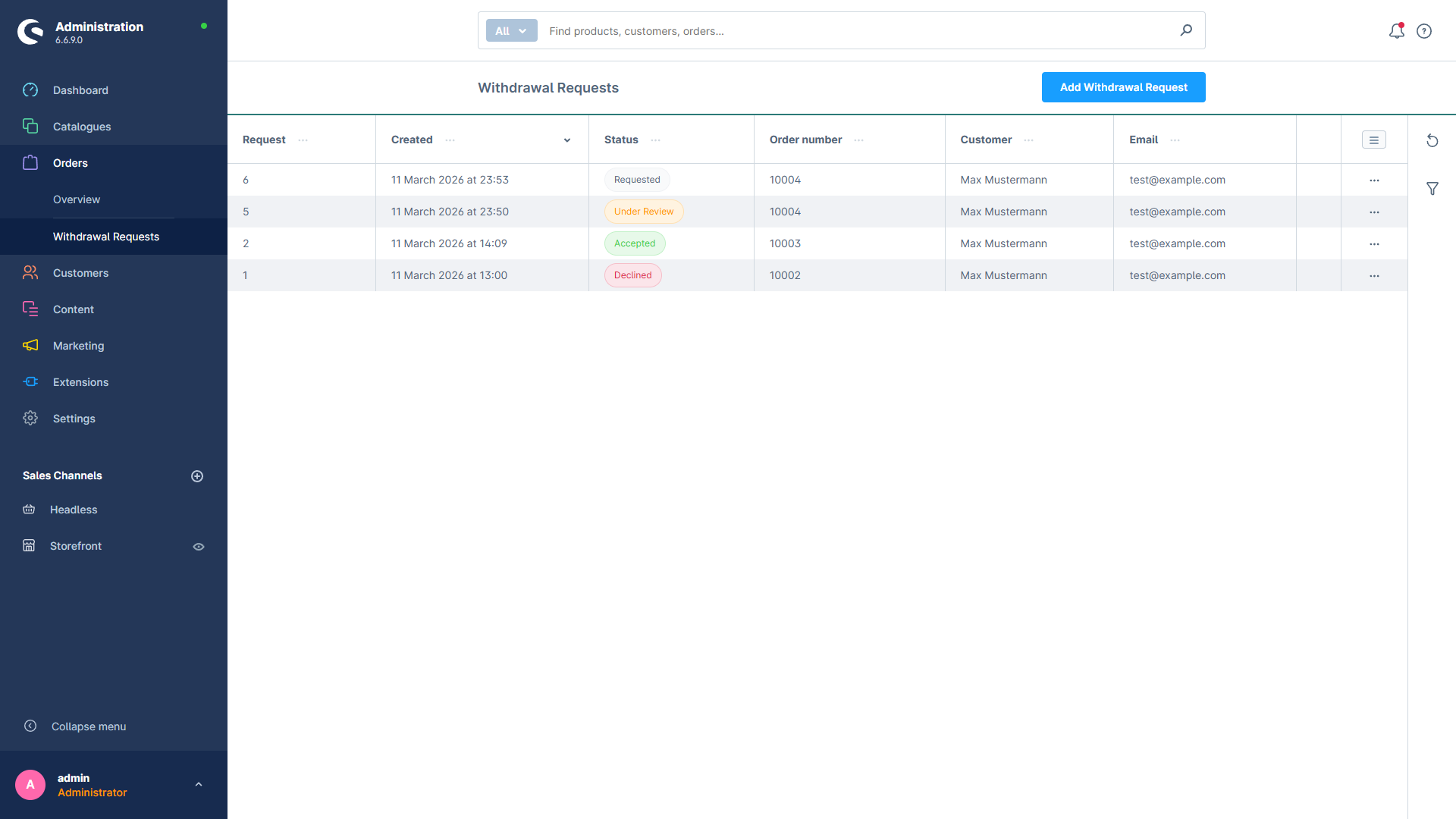Open actions menu for request 6

click(x=1373, y=180)
